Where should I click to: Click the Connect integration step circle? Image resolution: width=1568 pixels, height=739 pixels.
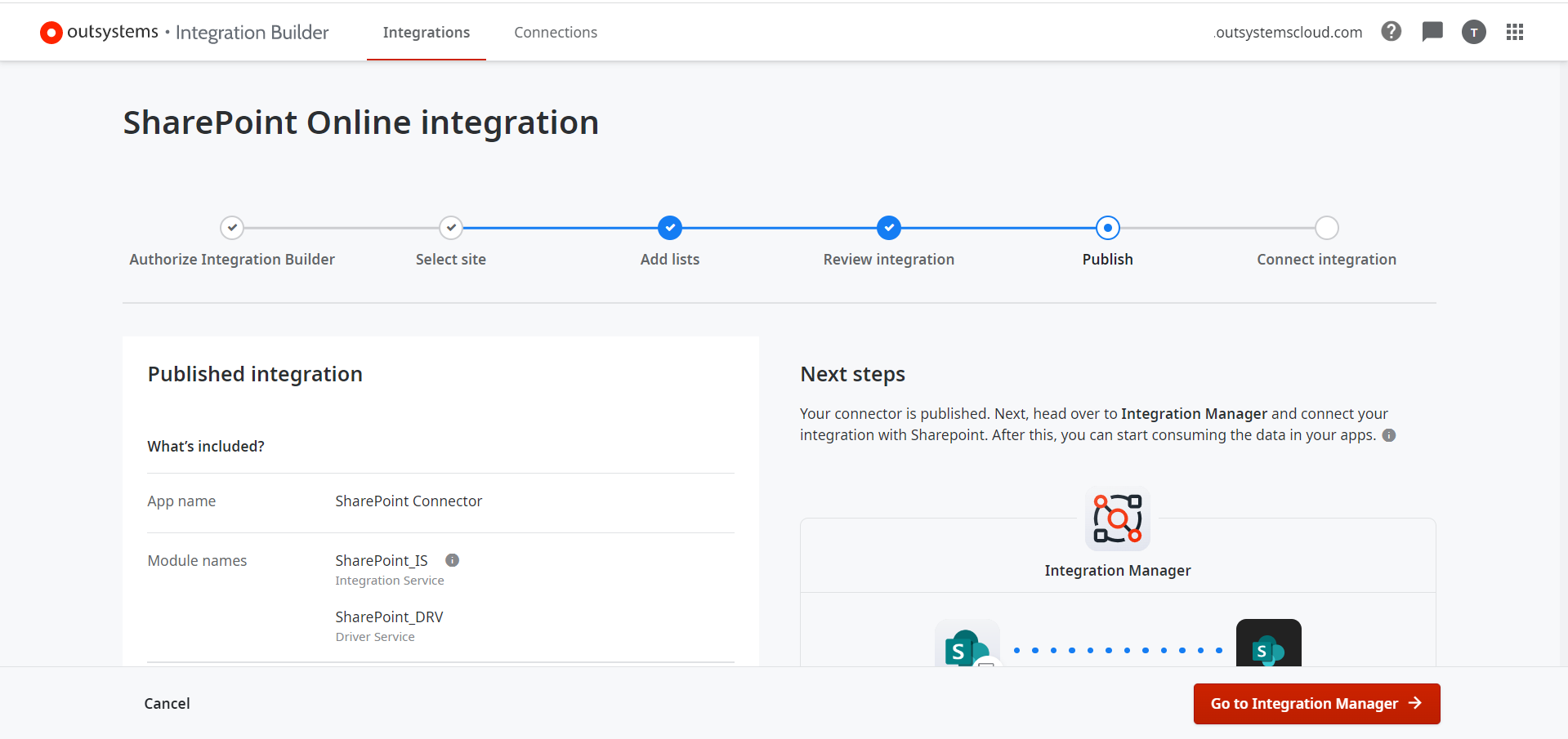(x=1326, y=228)
